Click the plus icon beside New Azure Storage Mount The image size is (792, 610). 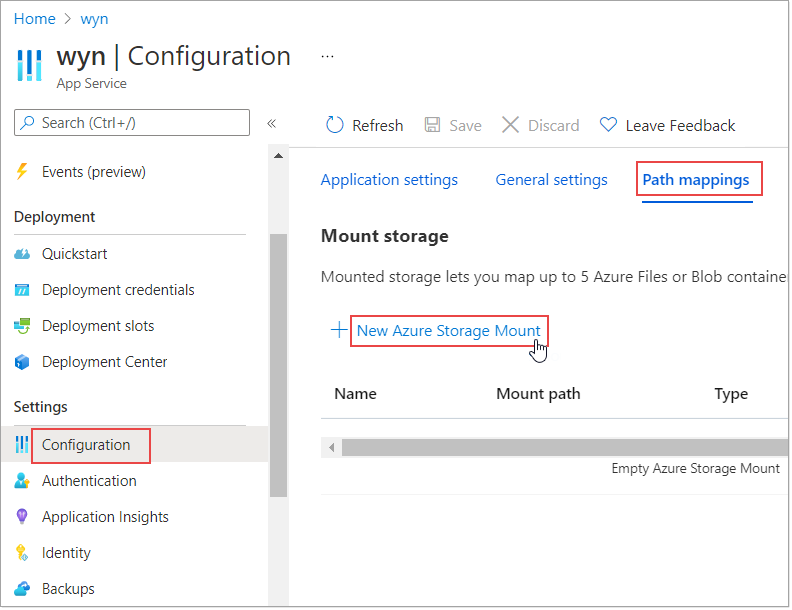[x=339, y=330]
